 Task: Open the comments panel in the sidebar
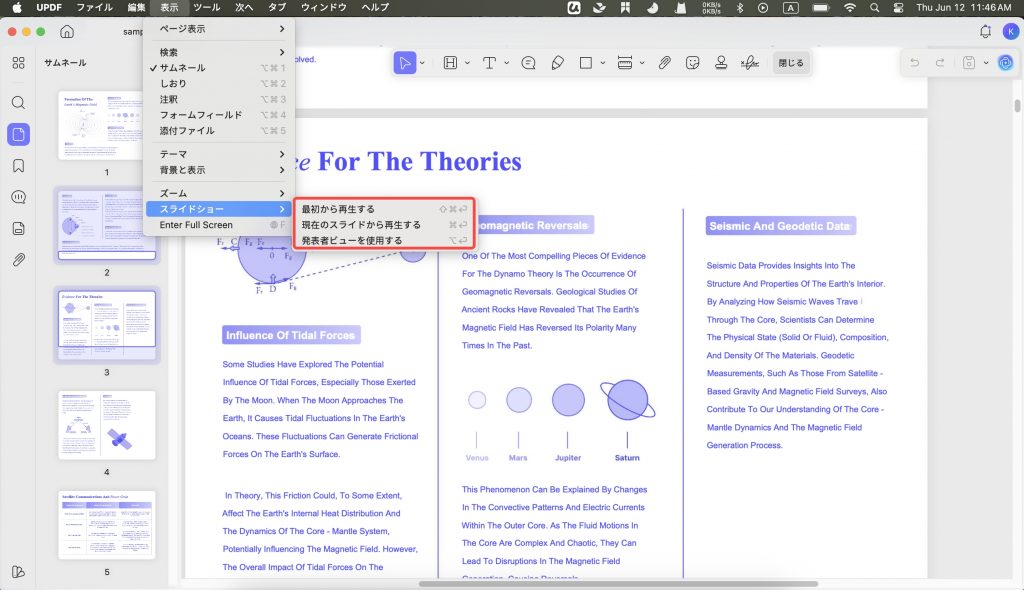(18, 197)
